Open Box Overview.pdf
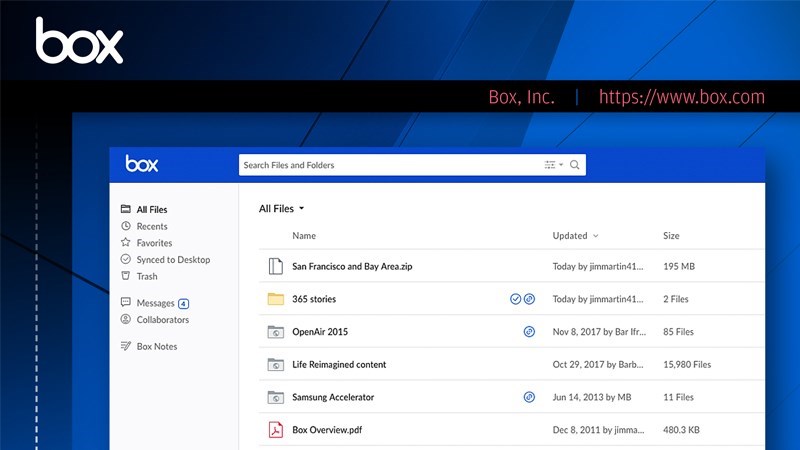The width and height of the screenshot is (800, 450). tap(327, 430)
